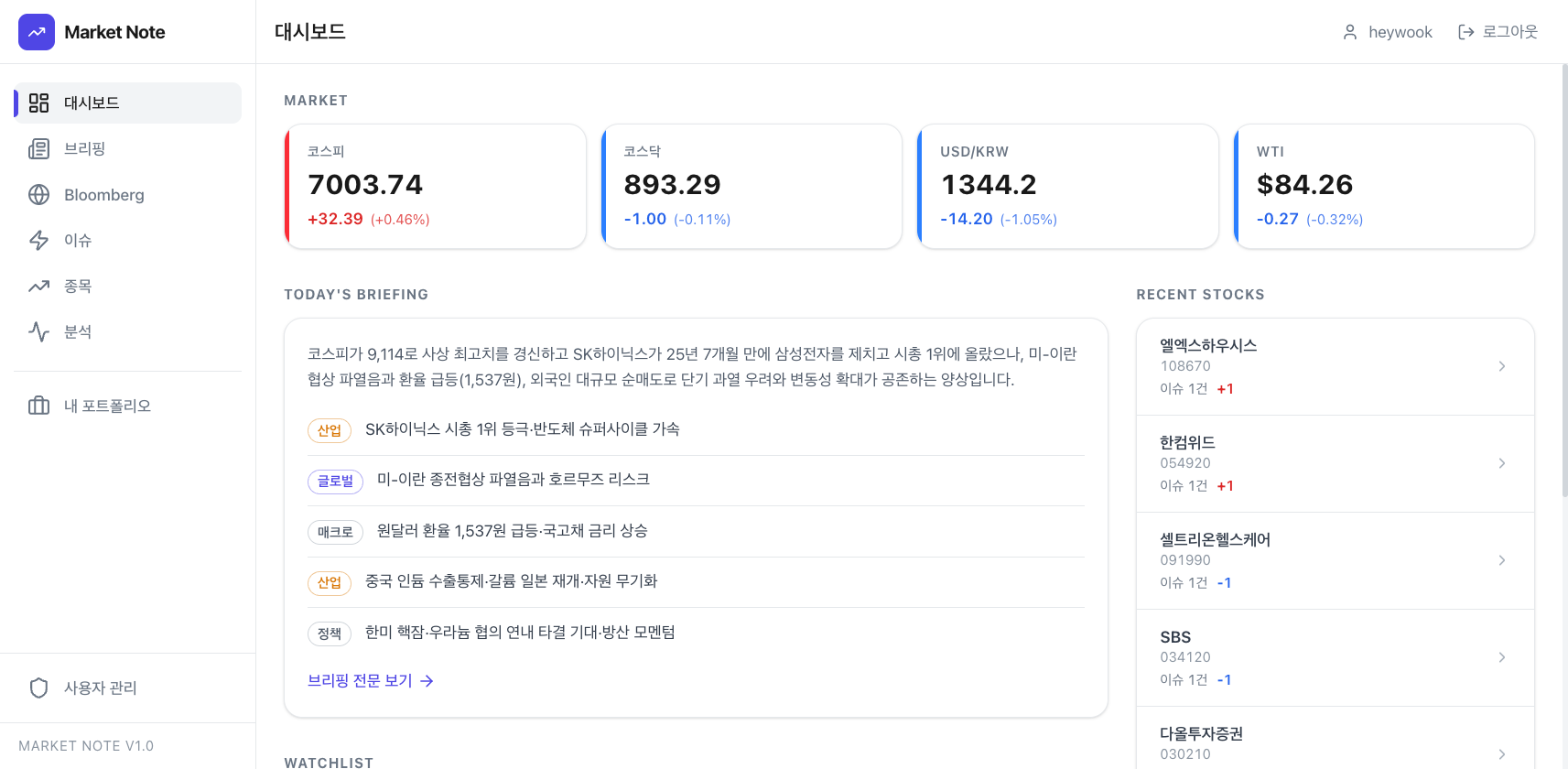Click the 엘엑스하우시스 stock name
Viewport: 1568px width, 769px height.
[1208, 345]
